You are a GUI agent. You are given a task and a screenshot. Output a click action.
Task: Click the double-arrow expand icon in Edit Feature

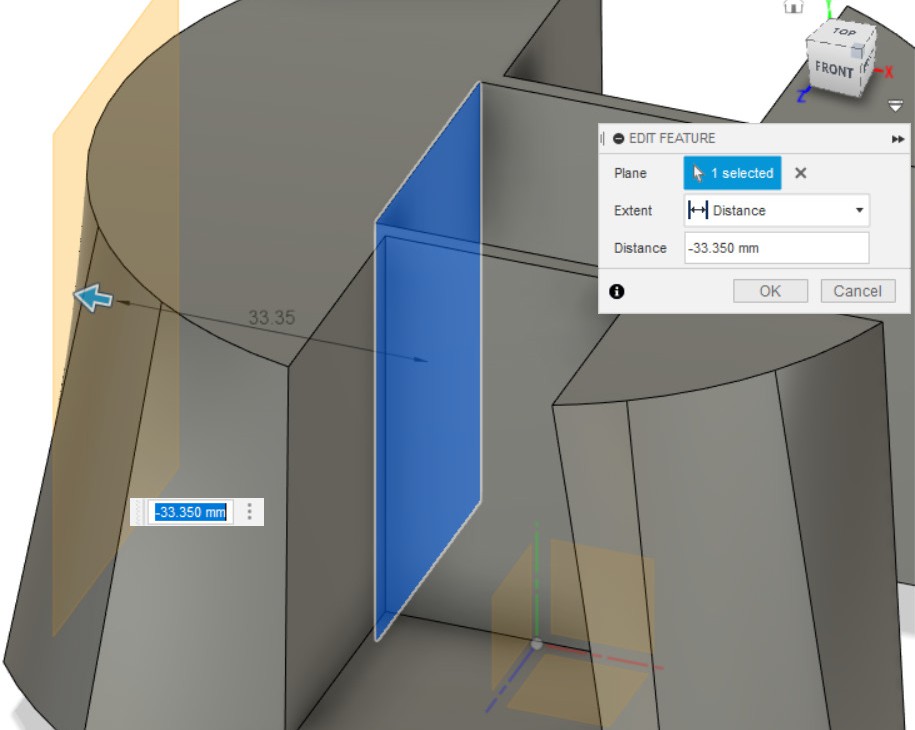click(x=897, y=139)
